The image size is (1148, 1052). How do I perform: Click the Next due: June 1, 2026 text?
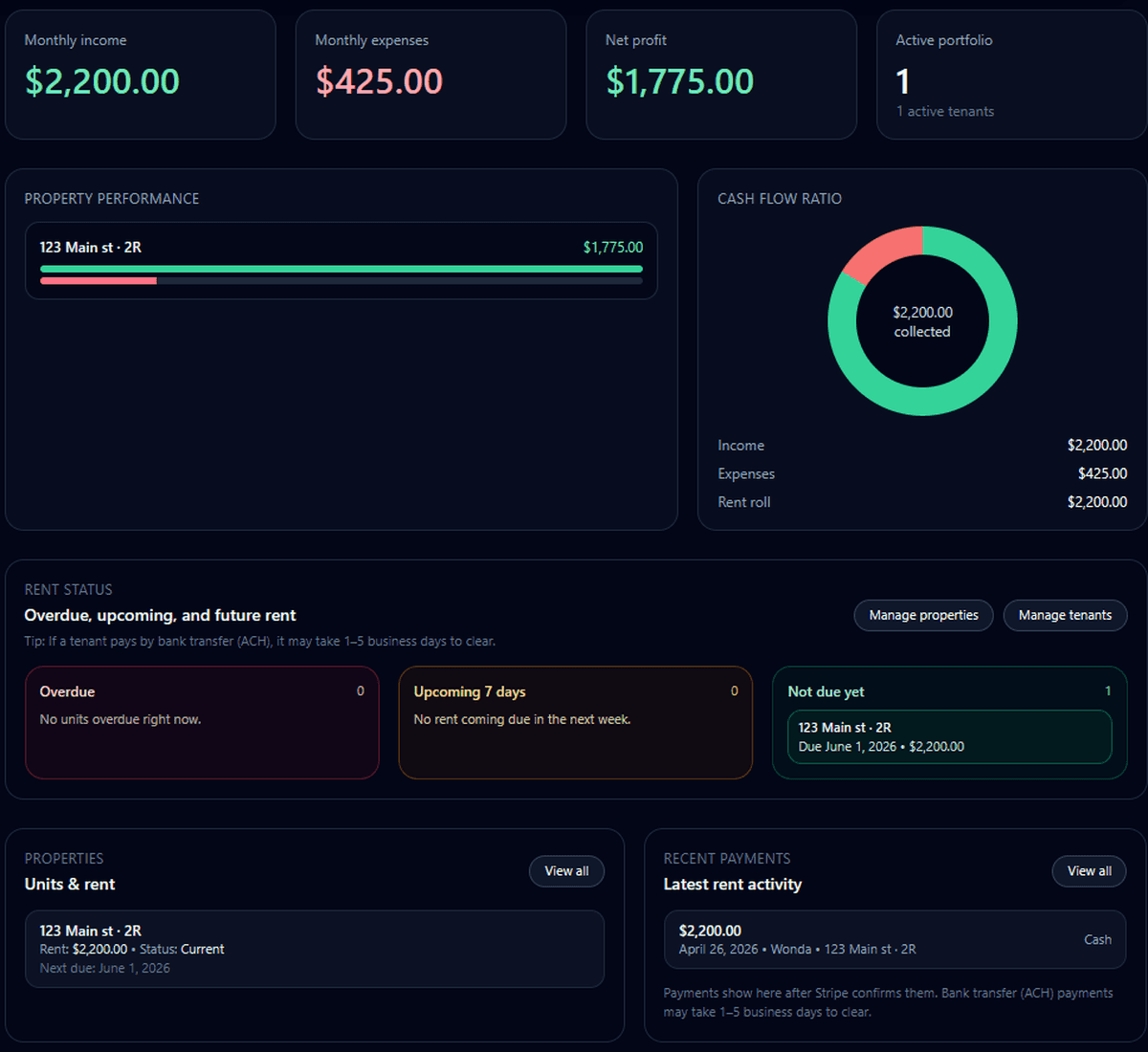pyautogui.click(x=105, y=968)
